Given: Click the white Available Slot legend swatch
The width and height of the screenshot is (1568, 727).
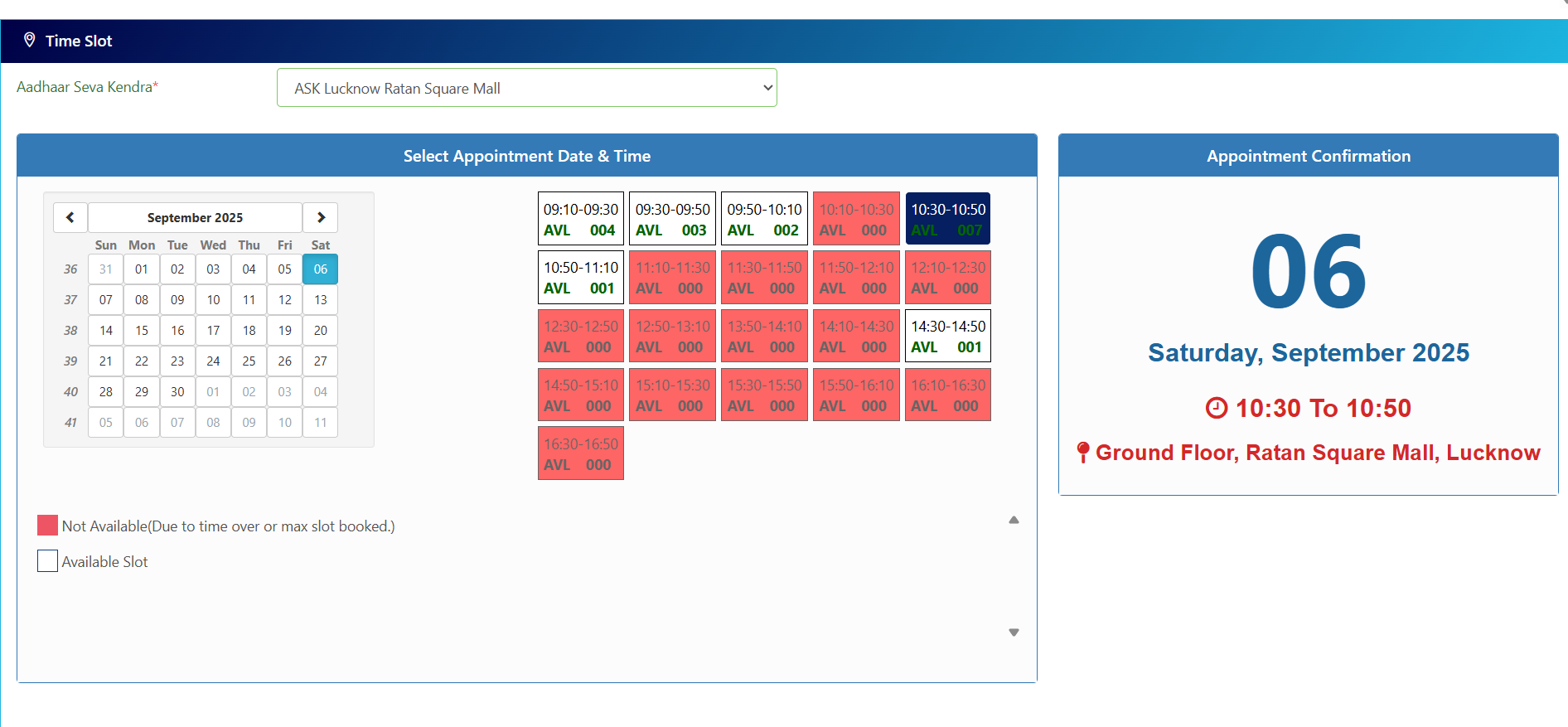Looking at the screenshot, I should [47, 561].
